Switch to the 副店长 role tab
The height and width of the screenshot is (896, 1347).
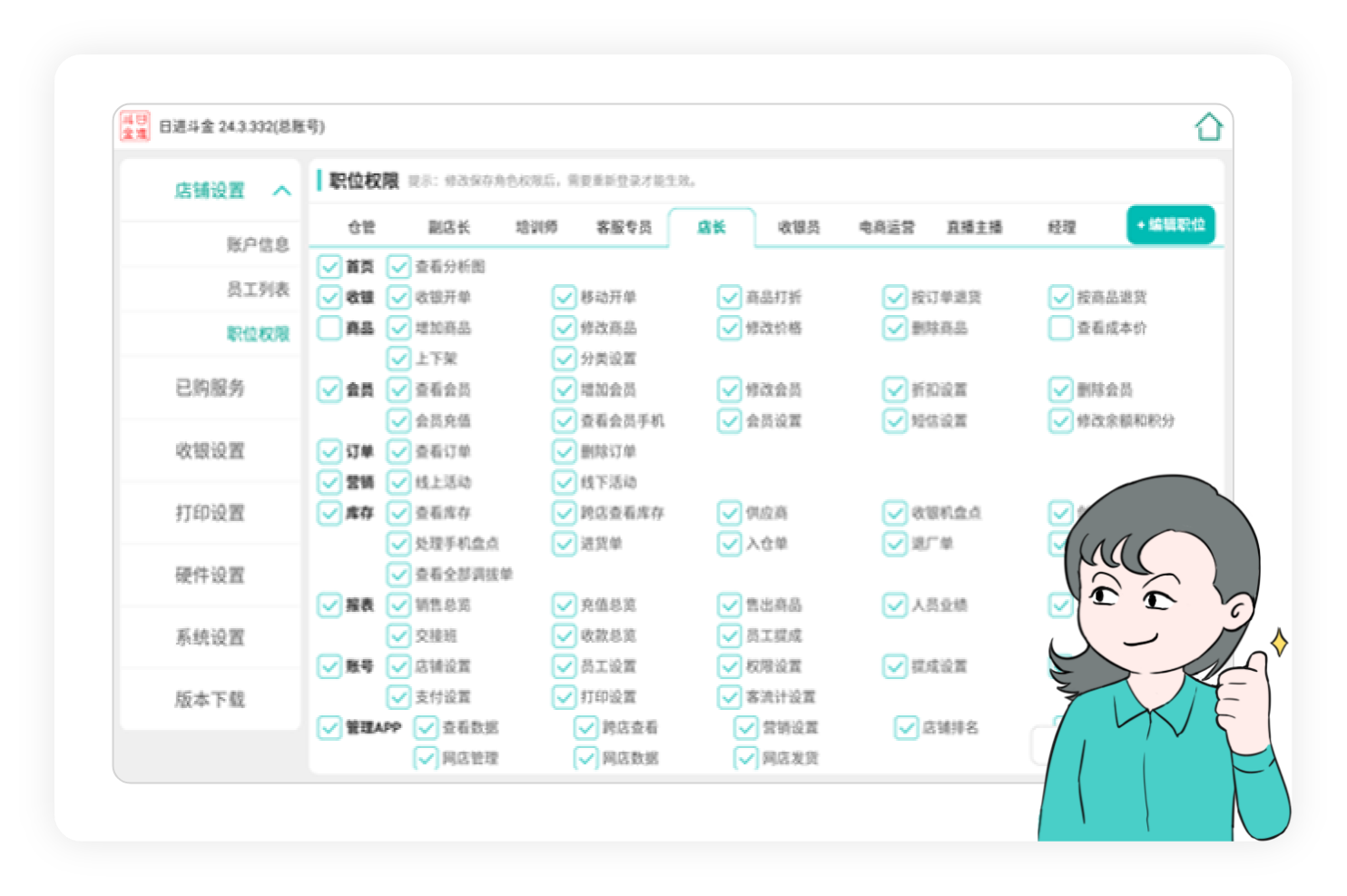click(x=449, y=227)
